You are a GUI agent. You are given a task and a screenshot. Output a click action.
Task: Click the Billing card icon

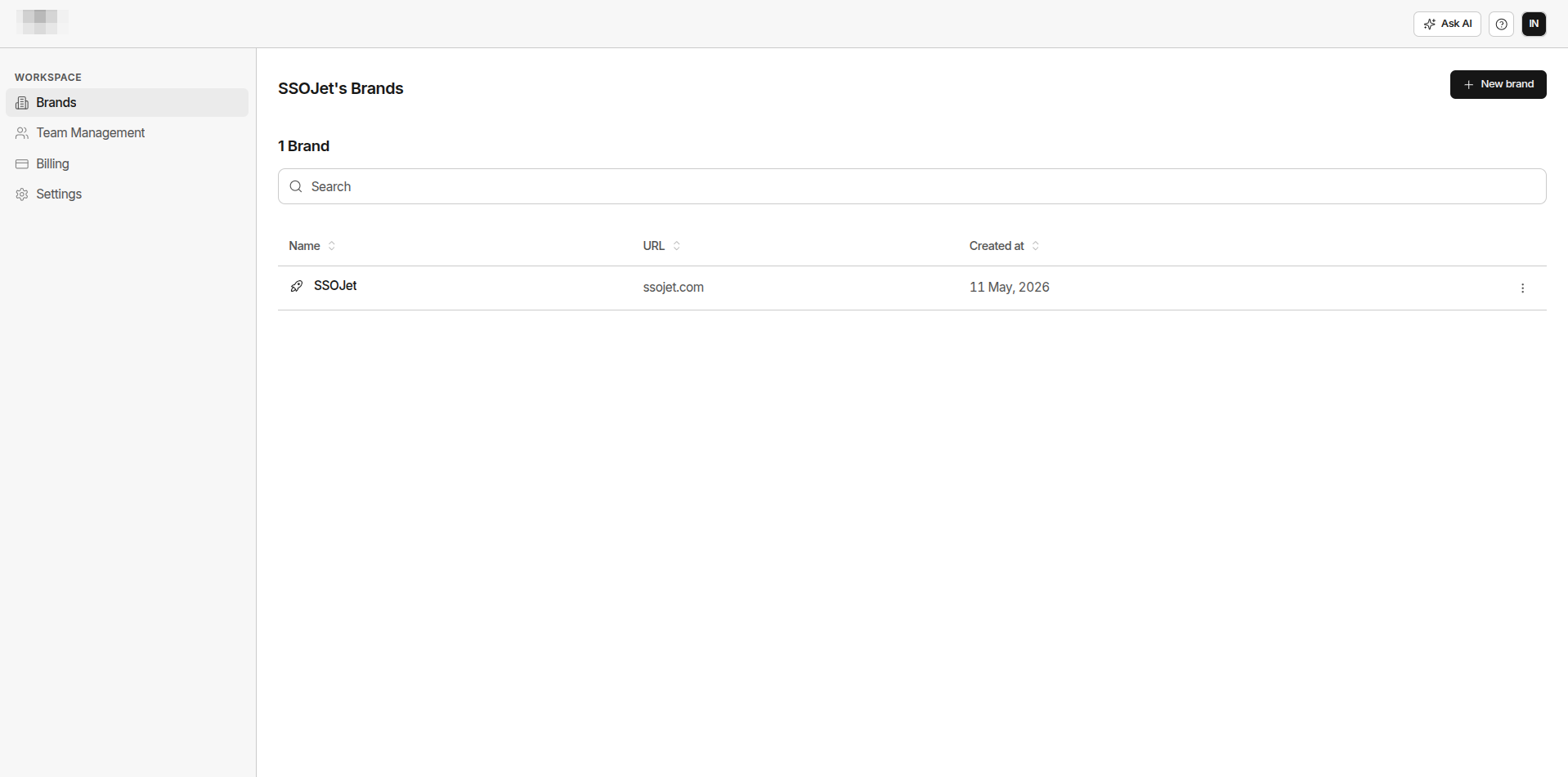point(22,164)
